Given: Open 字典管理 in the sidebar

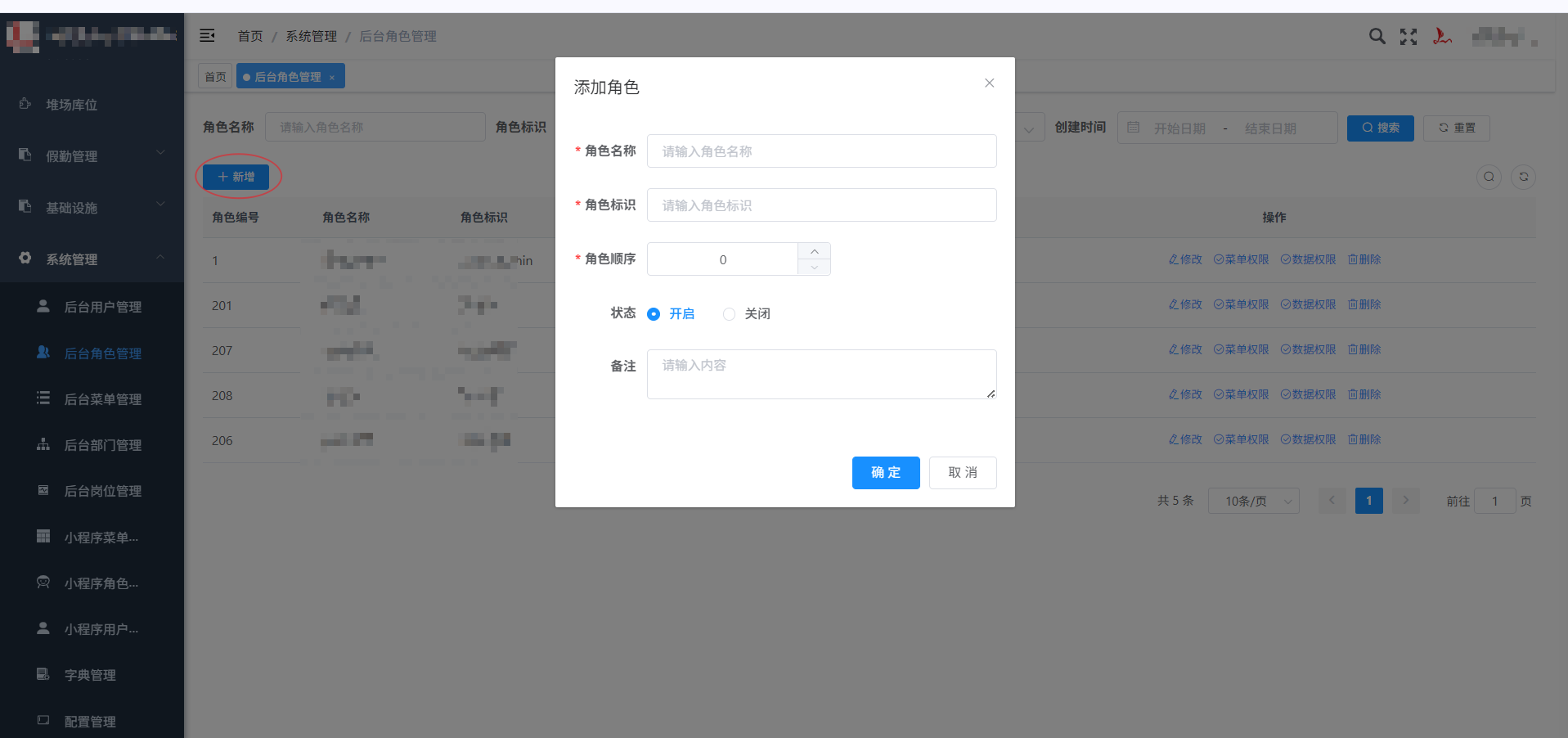Looking at the screenshot, I should [90, 675].
